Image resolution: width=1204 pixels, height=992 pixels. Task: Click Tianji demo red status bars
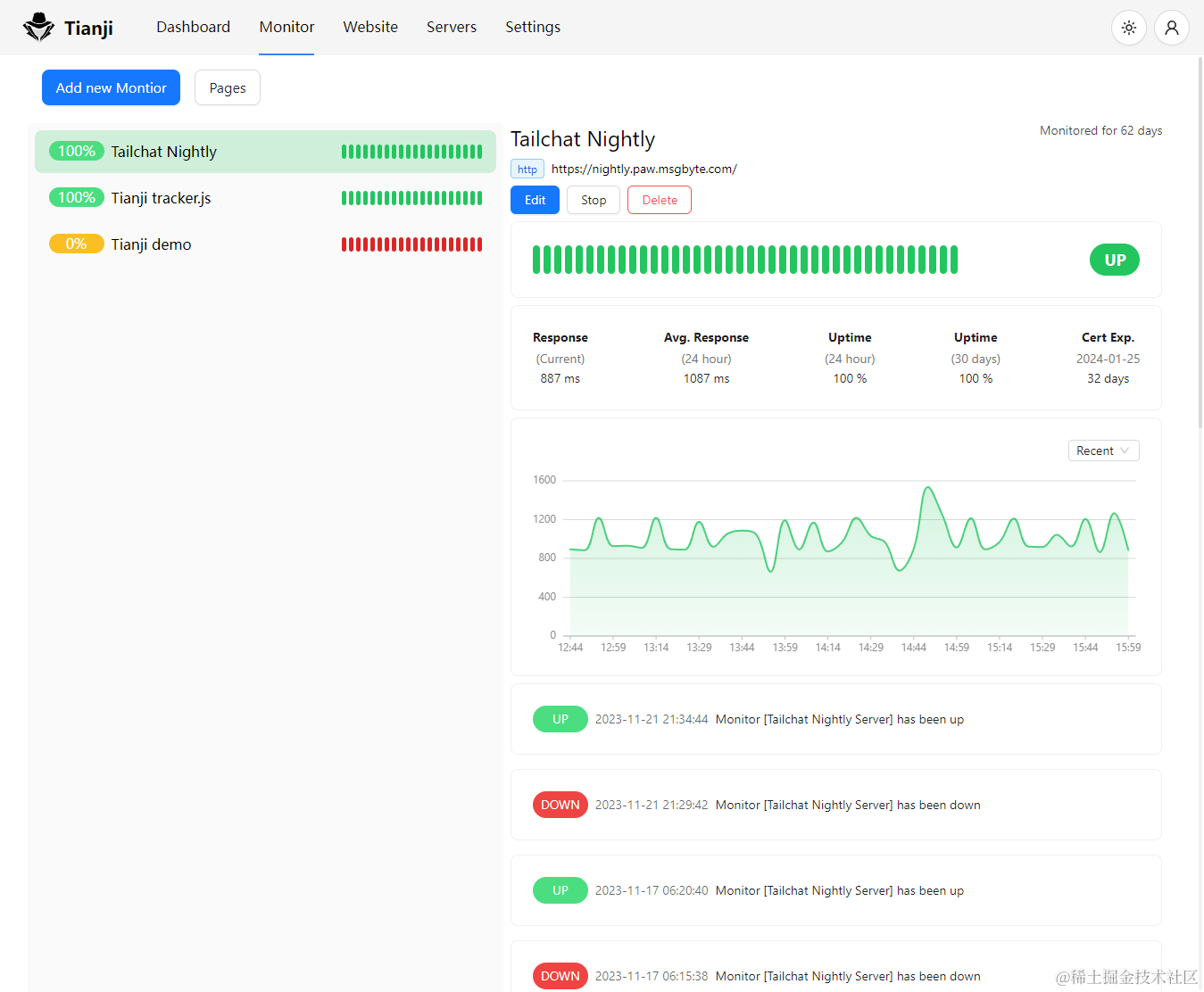coord(411,244)
